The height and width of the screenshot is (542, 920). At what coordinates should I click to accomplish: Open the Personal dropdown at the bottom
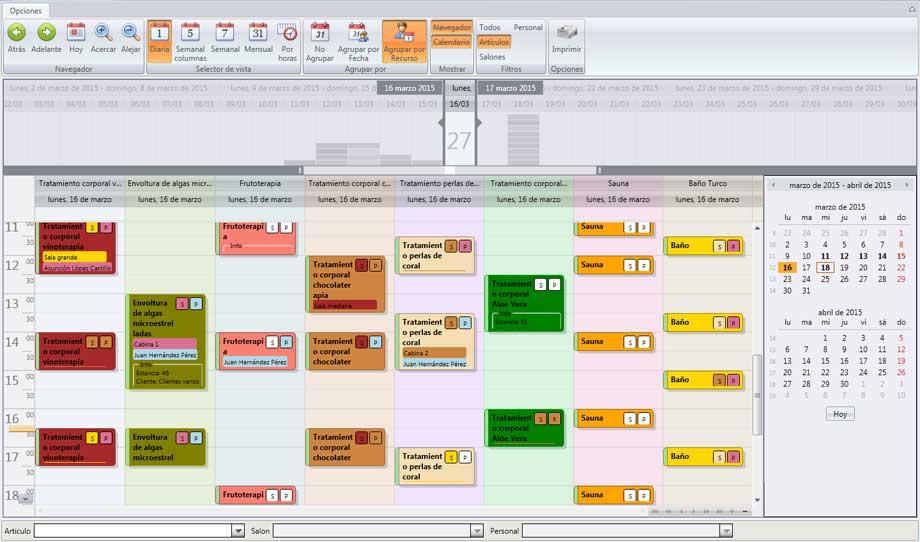(726, 531)
